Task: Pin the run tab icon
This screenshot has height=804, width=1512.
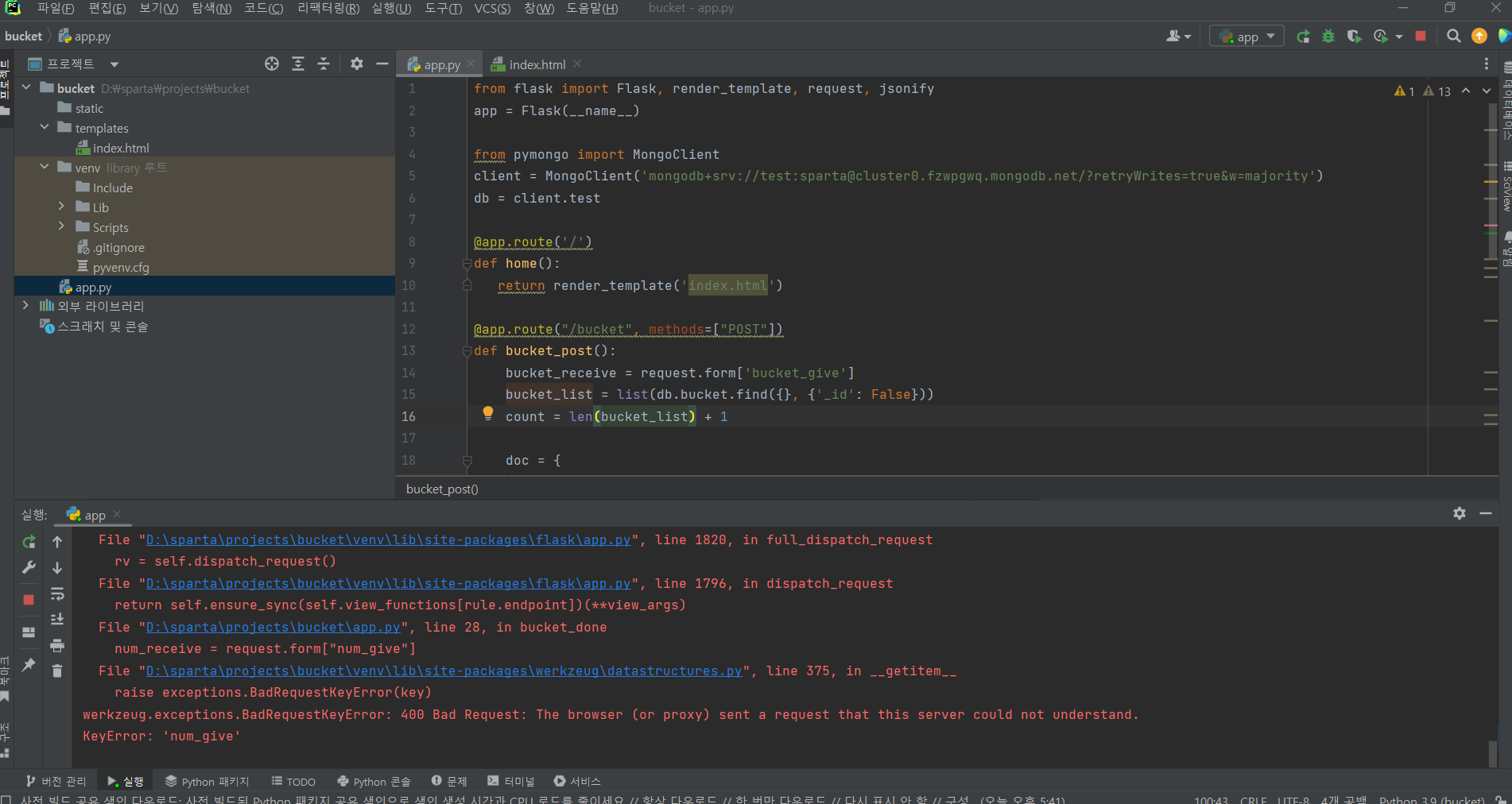Action: pos(29,664)
